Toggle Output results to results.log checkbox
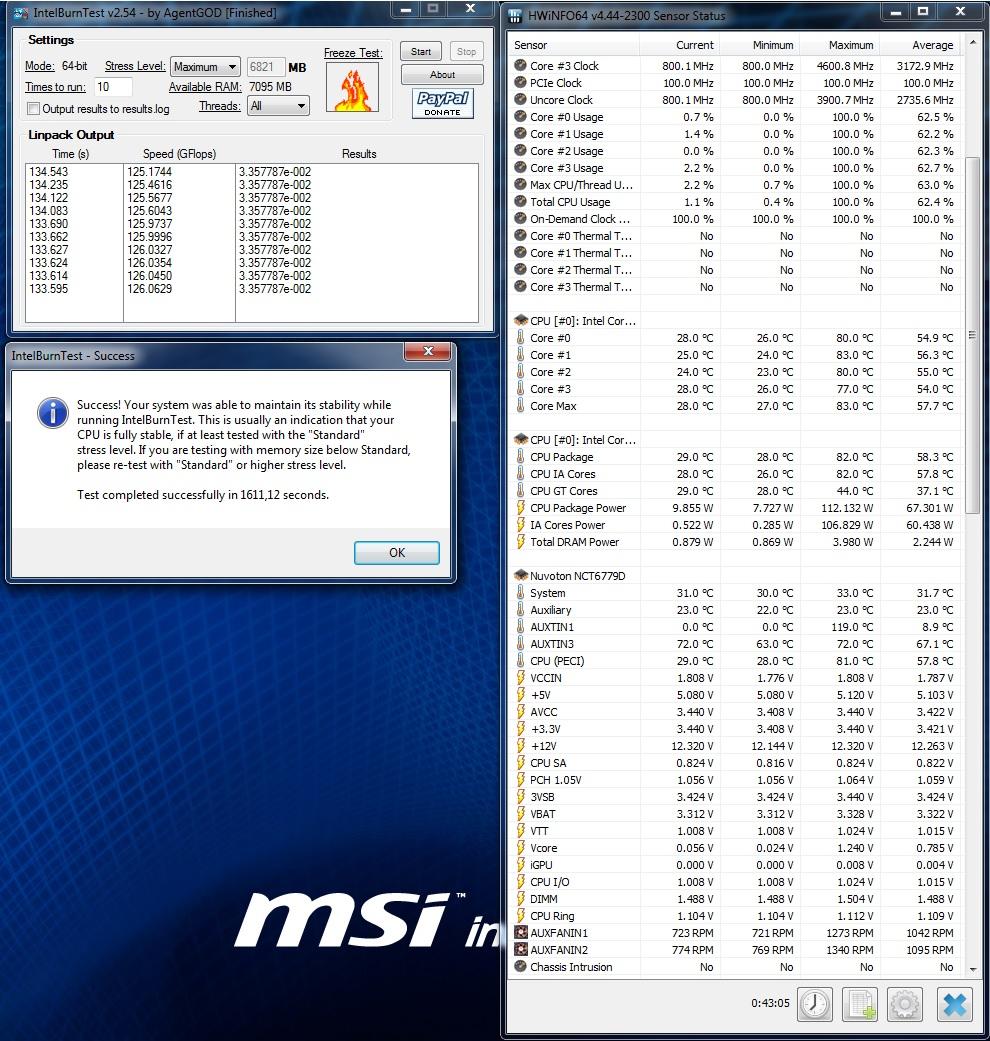Viewport: 990px width, 1041px height. click(x=33, y=108)
